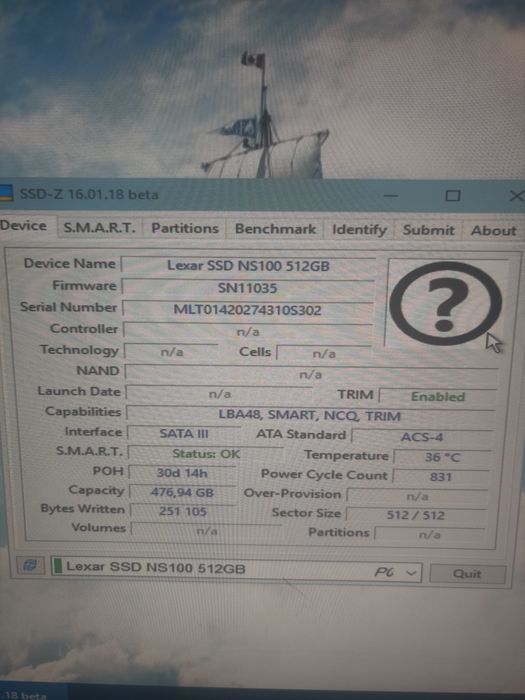Screen dimensions: 525x700
Task: Minimize the SSD-Z window
Action: click(390, 195)
